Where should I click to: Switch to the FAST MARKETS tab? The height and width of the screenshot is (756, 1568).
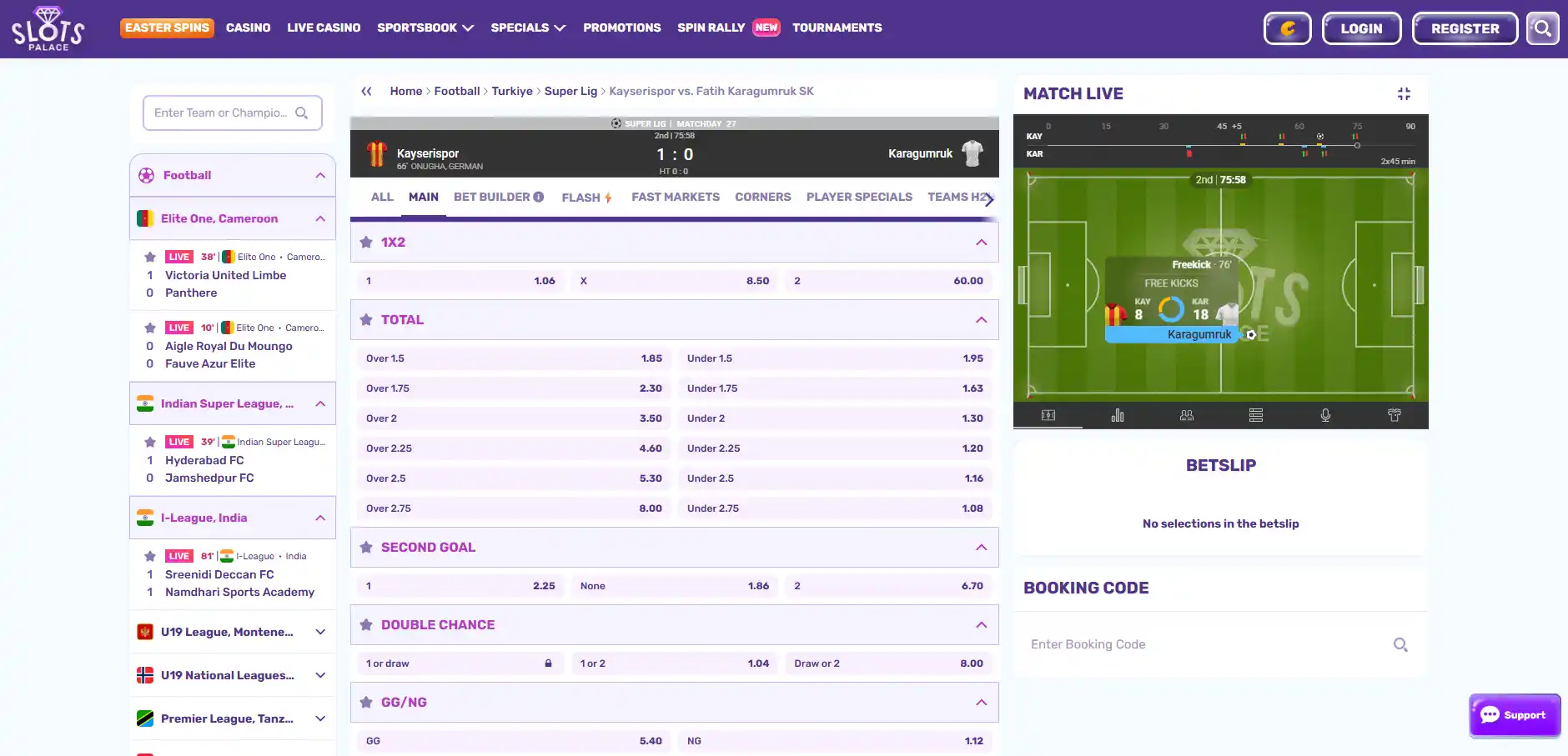676,198
